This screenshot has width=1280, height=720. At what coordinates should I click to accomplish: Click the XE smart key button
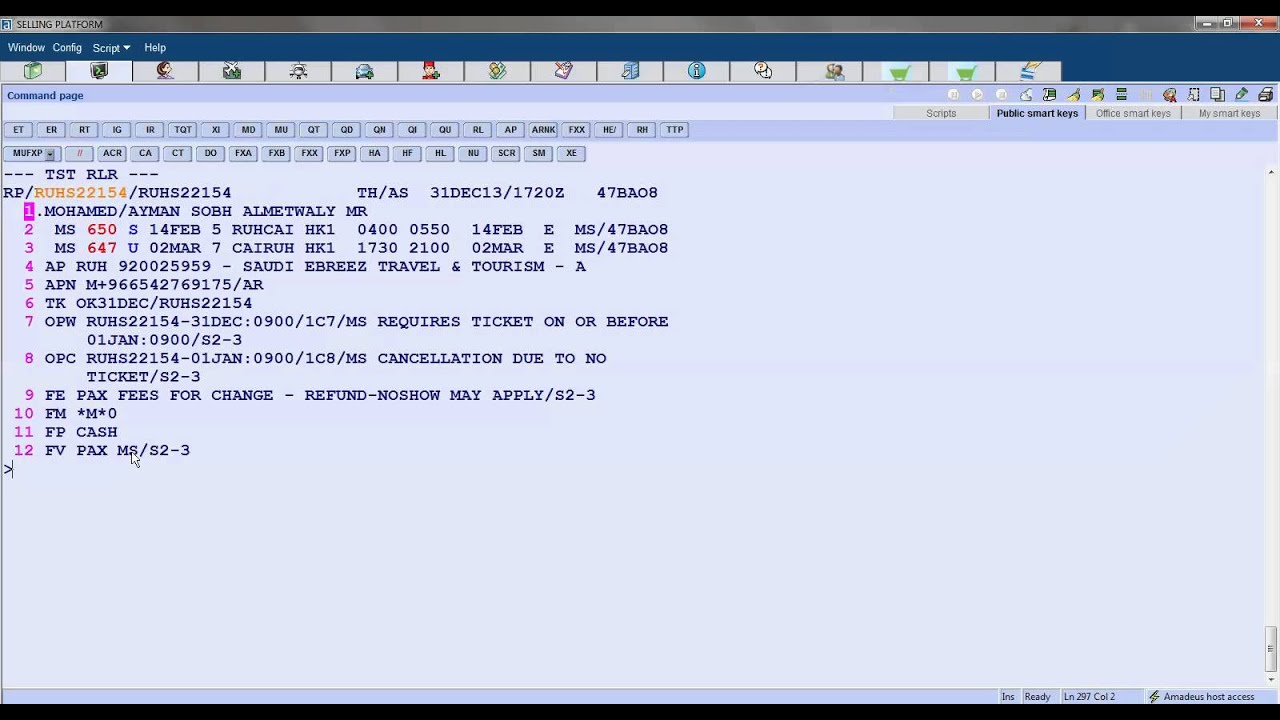(571, 154)
